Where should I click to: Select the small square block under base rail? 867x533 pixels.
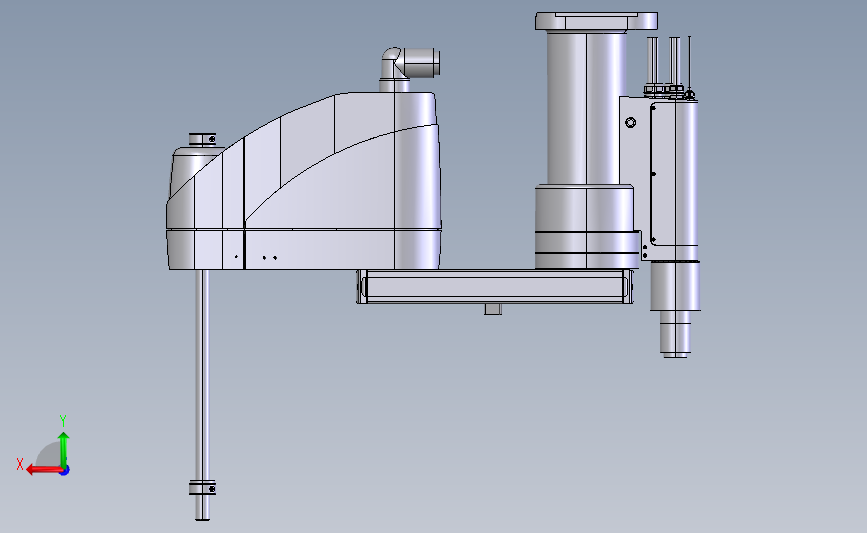pos(493,309)
